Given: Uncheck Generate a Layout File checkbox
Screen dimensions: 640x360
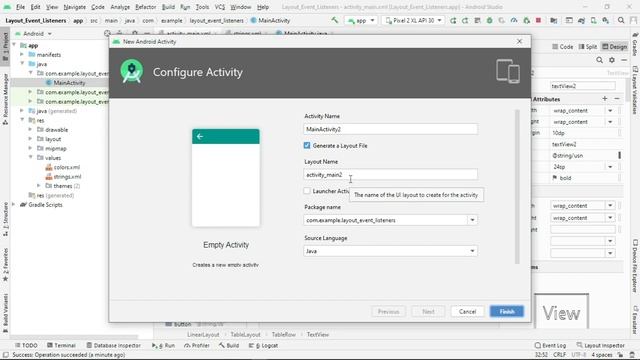Looking at the screenshot, I should click(x=307, y=145).
